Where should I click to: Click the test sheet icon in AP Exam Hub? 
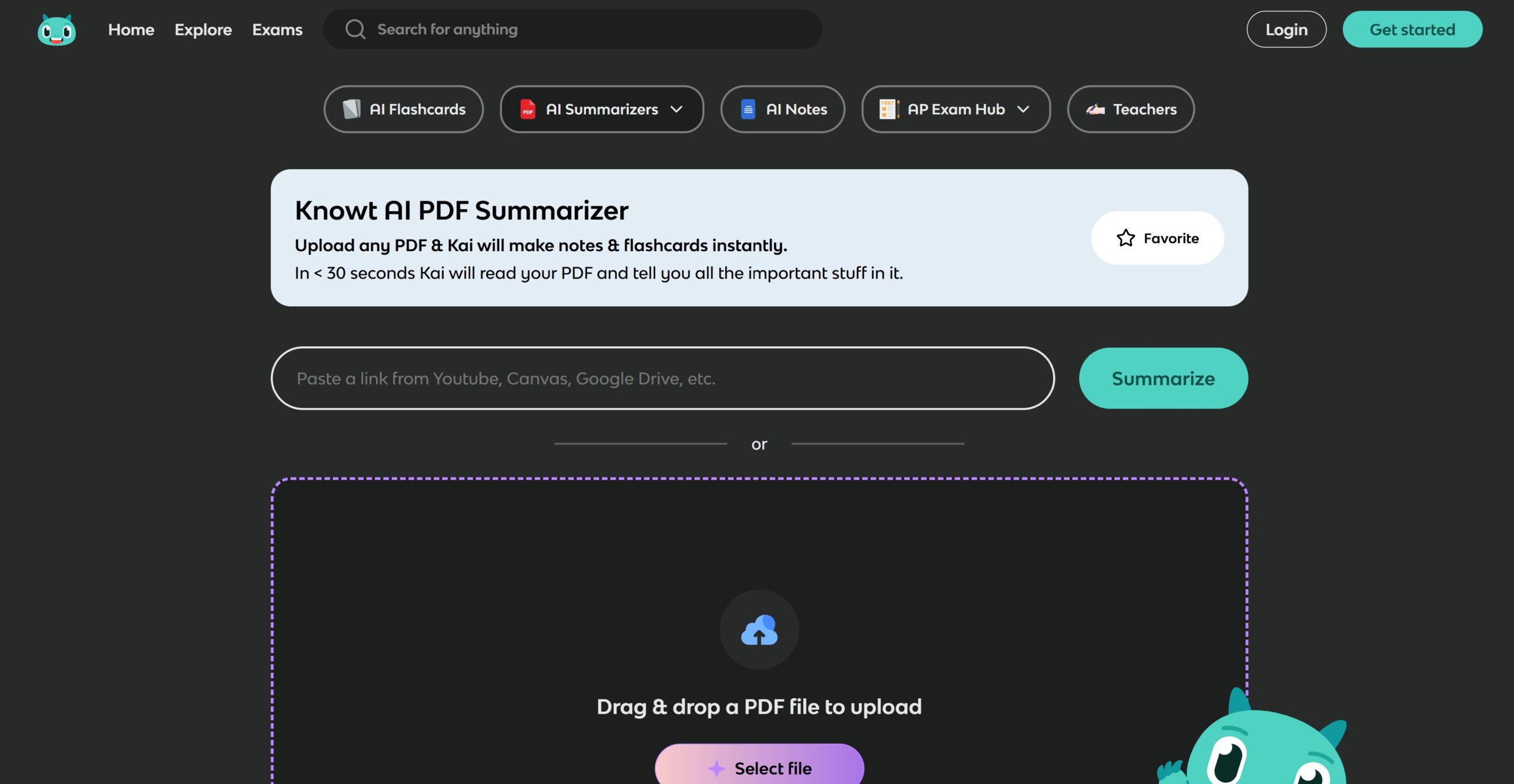coord(889,109)
